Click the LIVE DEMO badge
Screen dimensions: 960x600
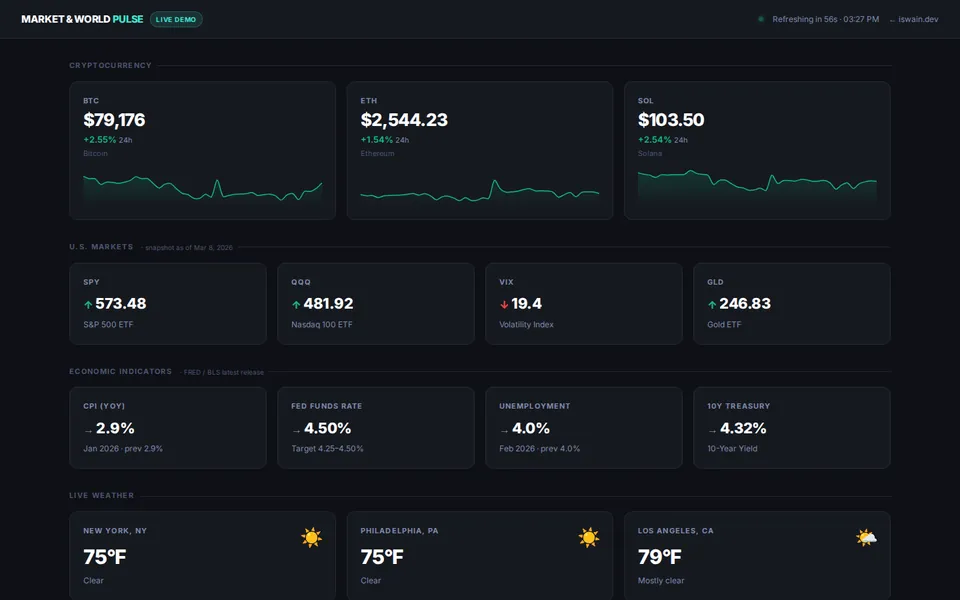176,19
